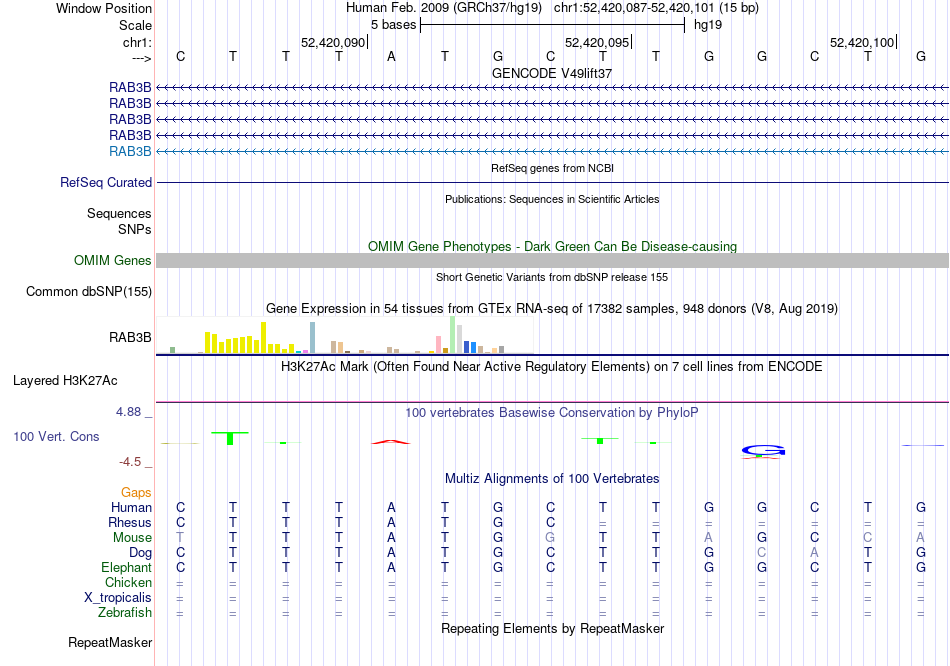Viewport: 950px width, 666px height.
Task: Click the RefSeq genes from NCBI title
Action: coord(552,168)
